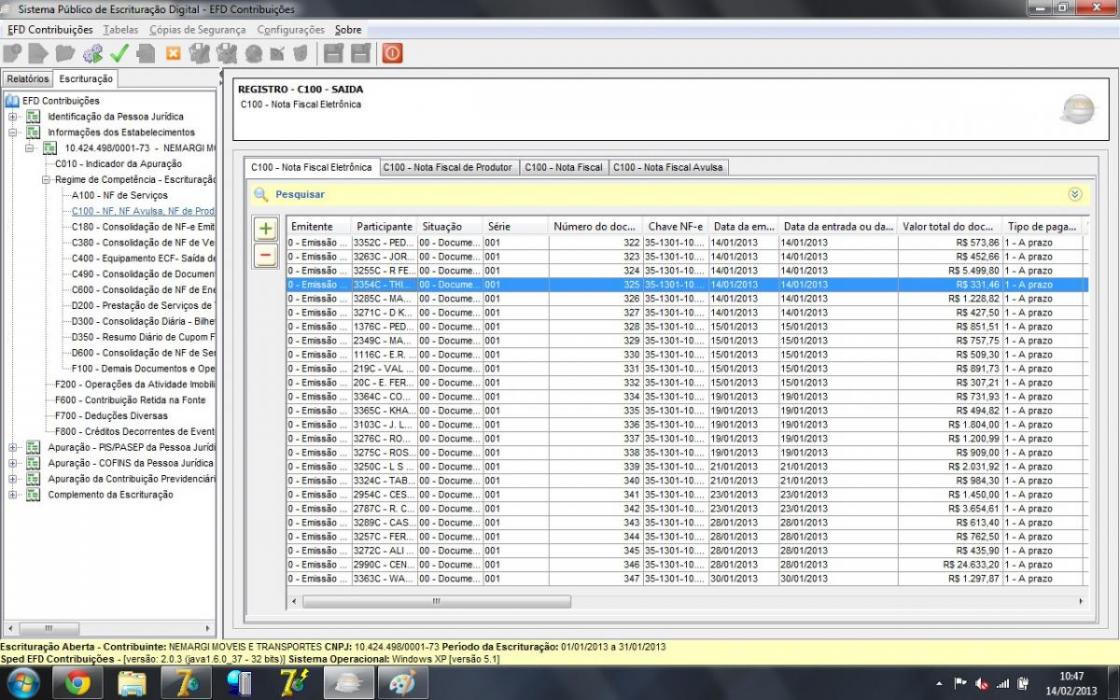This screenshot has height=700, width=1120.
Task: Expand Identificação da Pessoa Jurídica node
Action: tap(13, 116)
